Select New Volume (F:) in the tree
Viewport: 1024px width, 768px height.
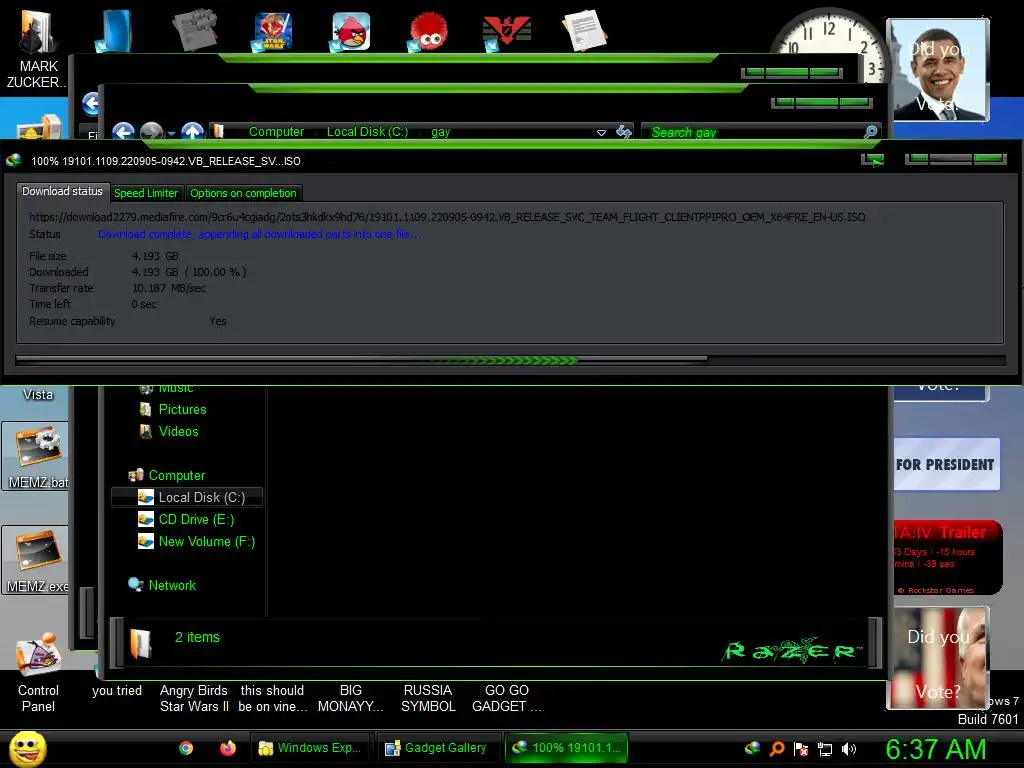206,541
